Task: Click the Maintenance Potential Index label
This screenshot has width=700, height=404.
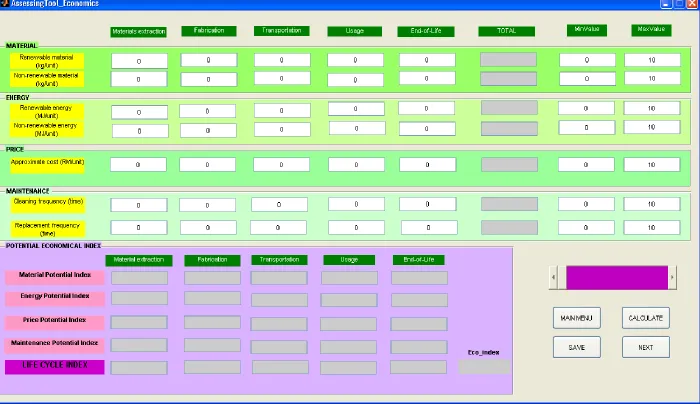Action: point(55,345)
